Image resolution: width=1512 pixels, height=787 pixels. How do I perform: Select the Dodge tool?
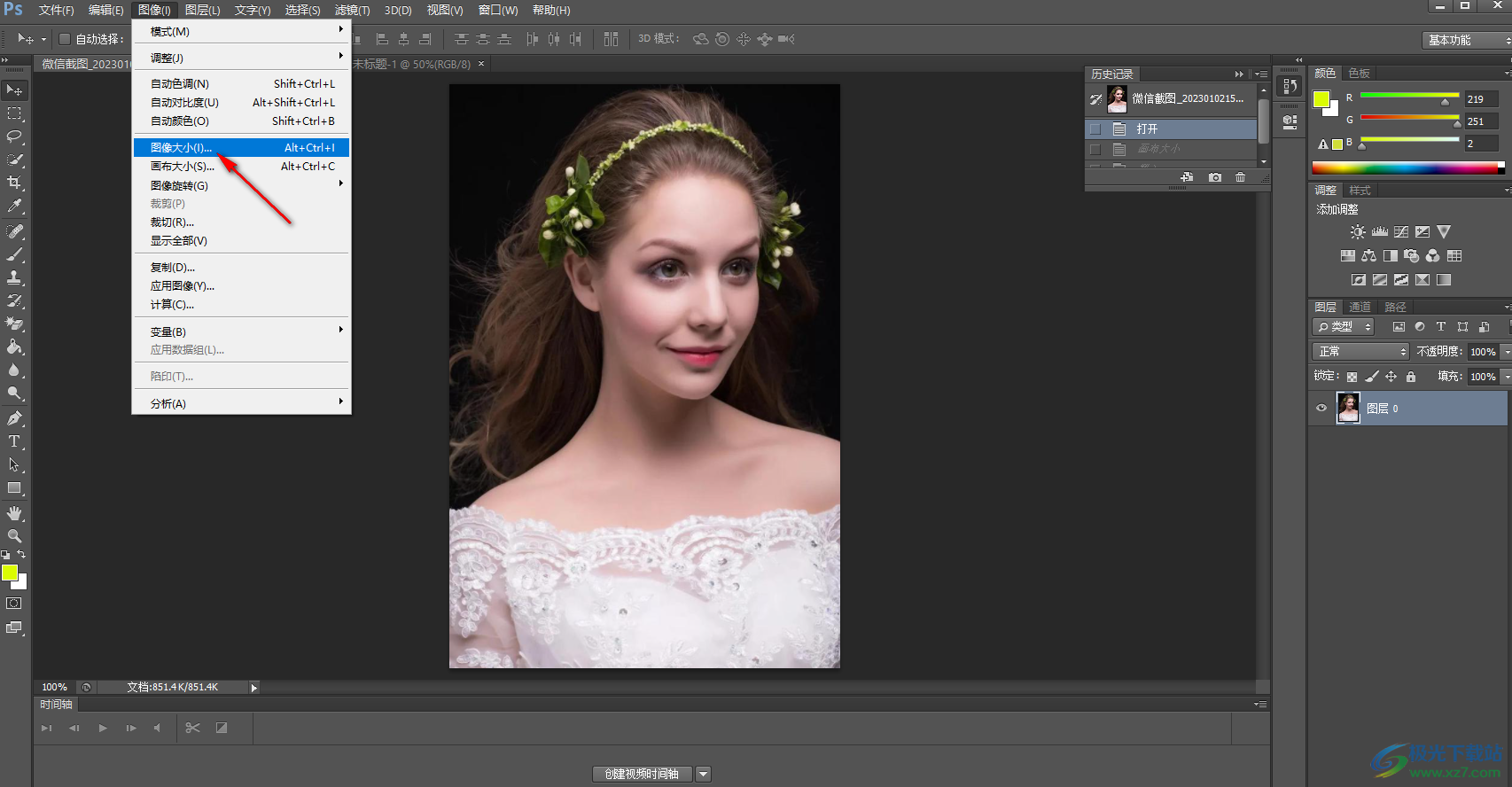[x=15, y=393]
